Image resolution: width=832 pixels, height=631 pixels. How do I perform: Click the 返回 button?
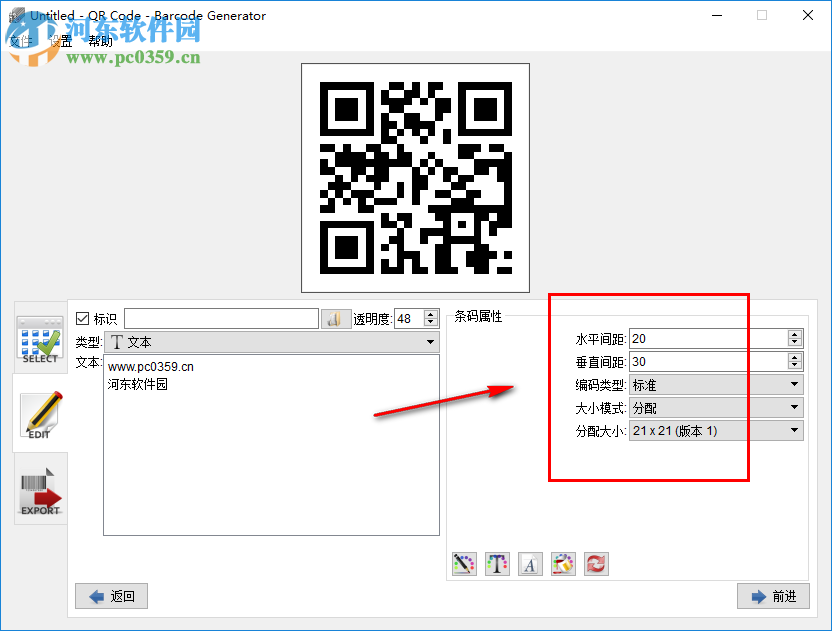(110, 596)
